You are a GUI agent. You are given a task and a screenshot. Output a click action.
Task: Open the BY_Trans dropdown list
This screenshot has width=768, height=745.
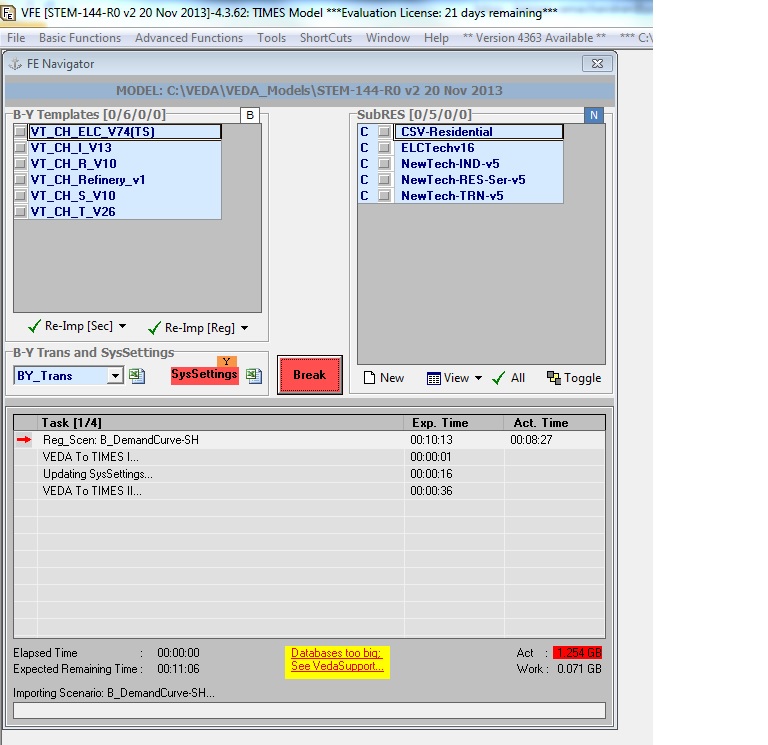[x=115, y=376]
